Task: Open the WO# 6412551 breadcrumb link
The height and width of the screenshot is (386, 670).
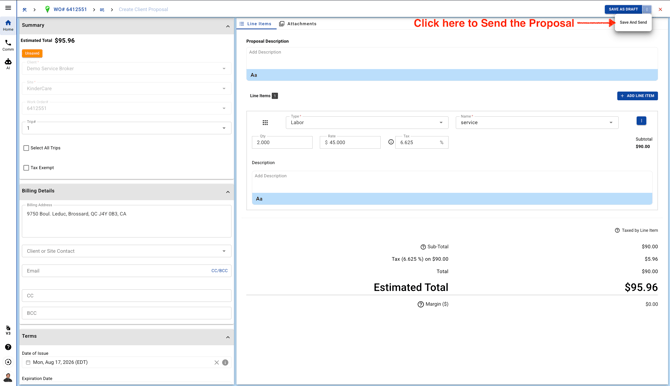Action: (70, 9)
